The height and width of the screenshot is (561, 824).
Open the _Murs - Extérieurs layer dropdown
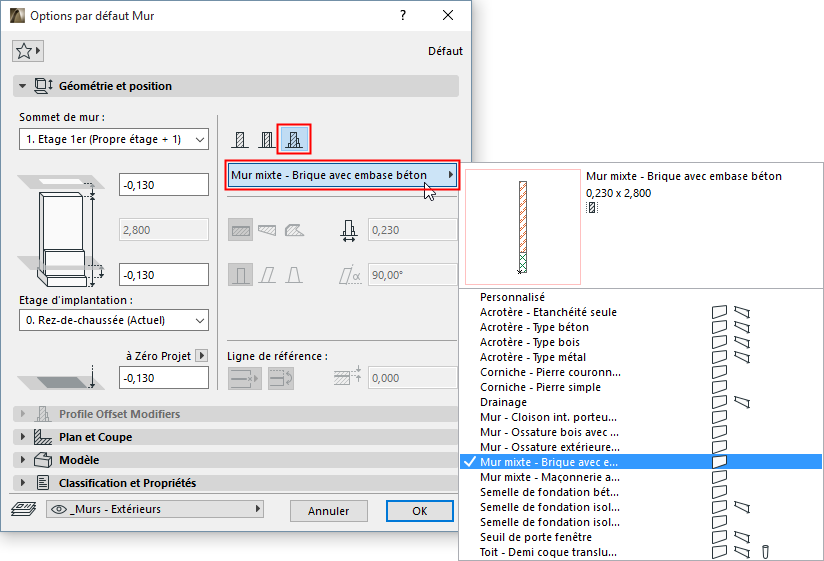155,509
